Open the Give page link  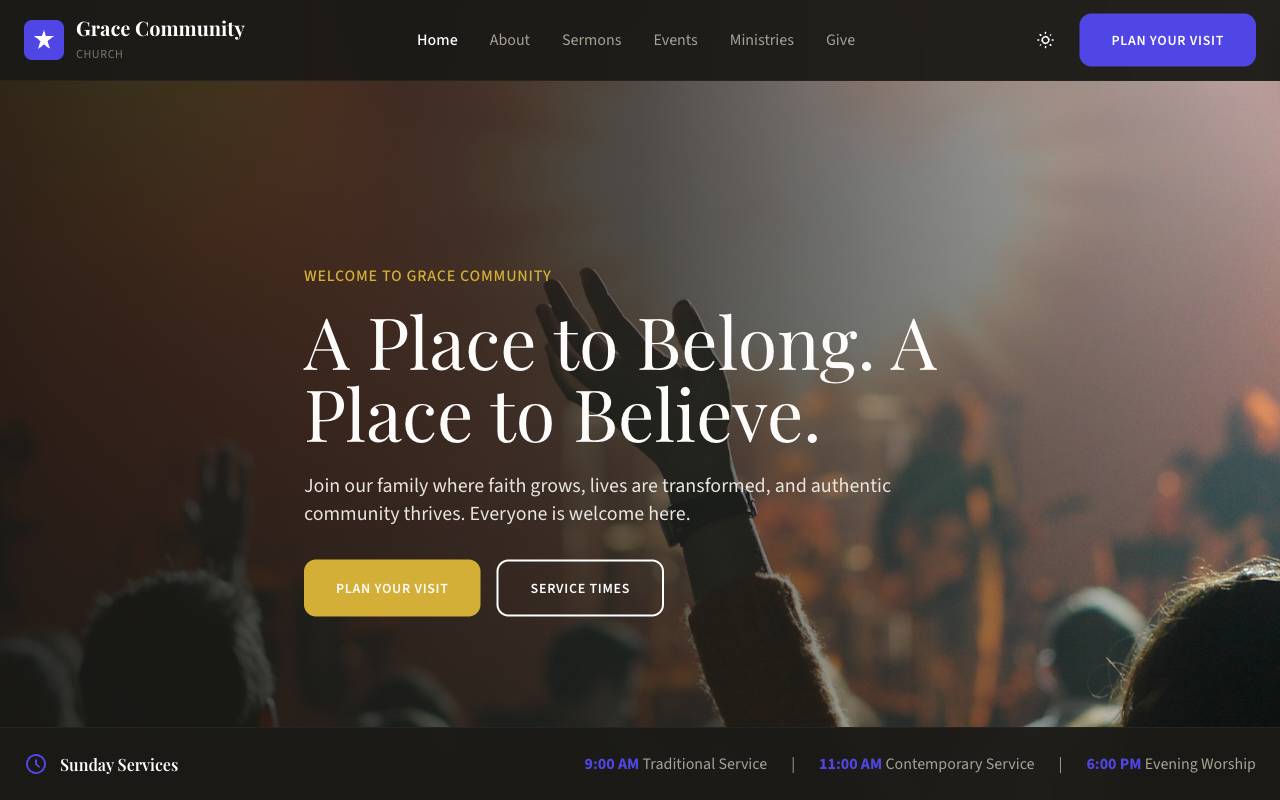[840, 40]
